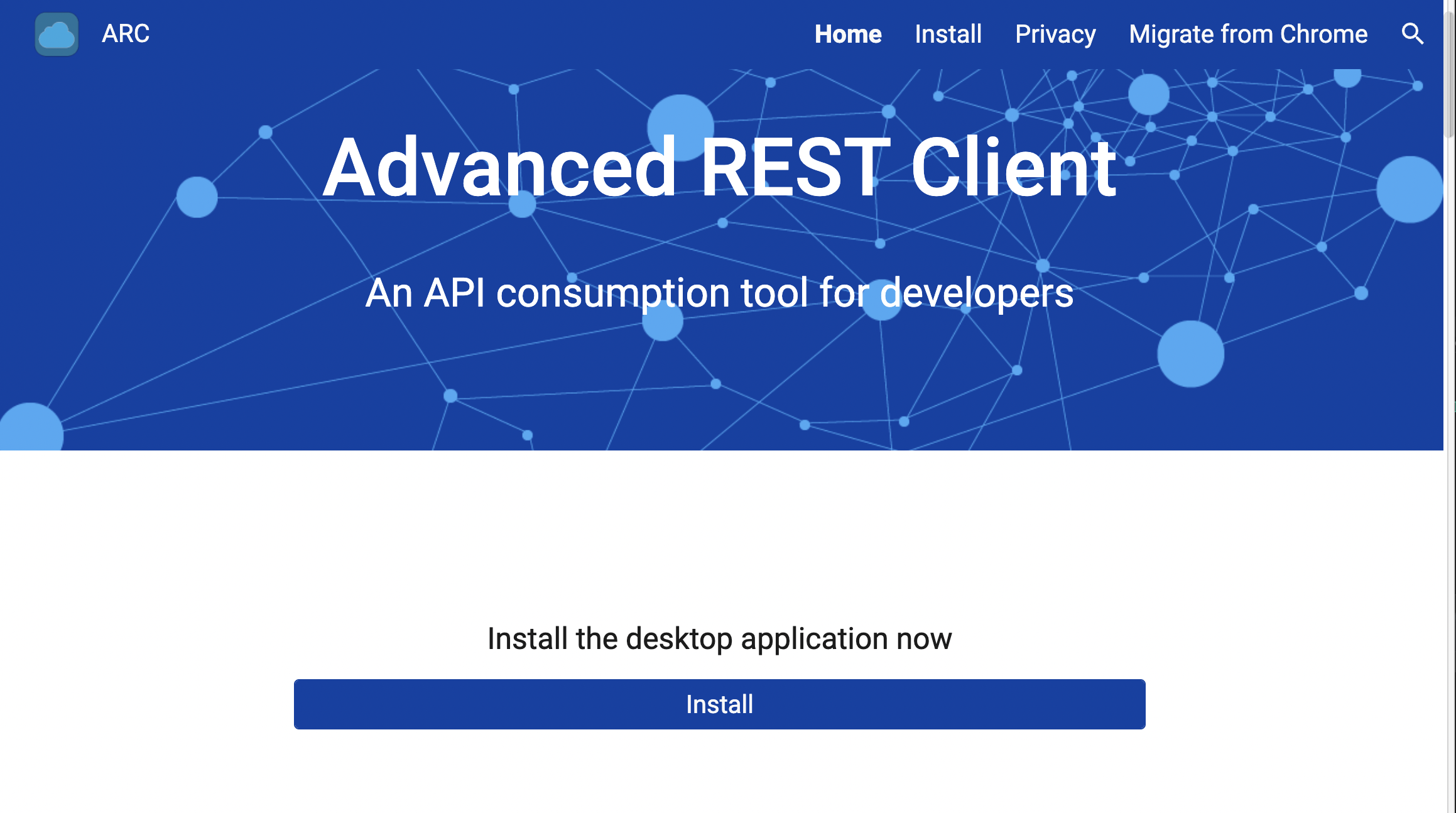Viewport: 1456px width, 813px height.
Task: Click 'Install the desktop application now' text
Action: (719, 639)
